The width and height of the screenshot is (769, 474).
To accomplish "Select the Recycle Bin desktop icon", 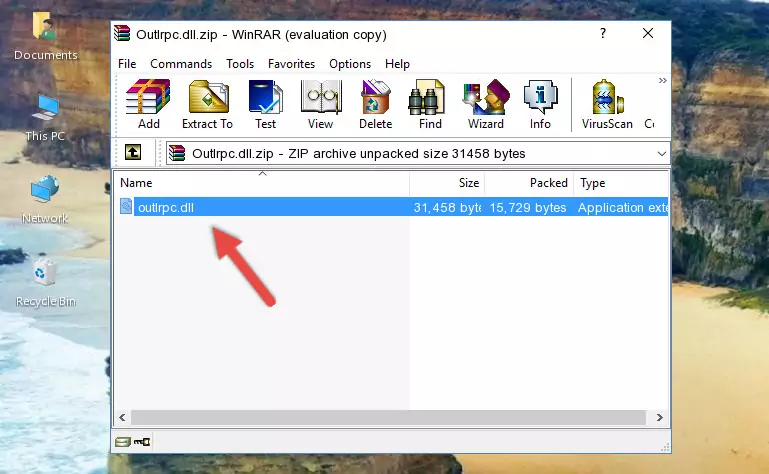I will [45, 283].
